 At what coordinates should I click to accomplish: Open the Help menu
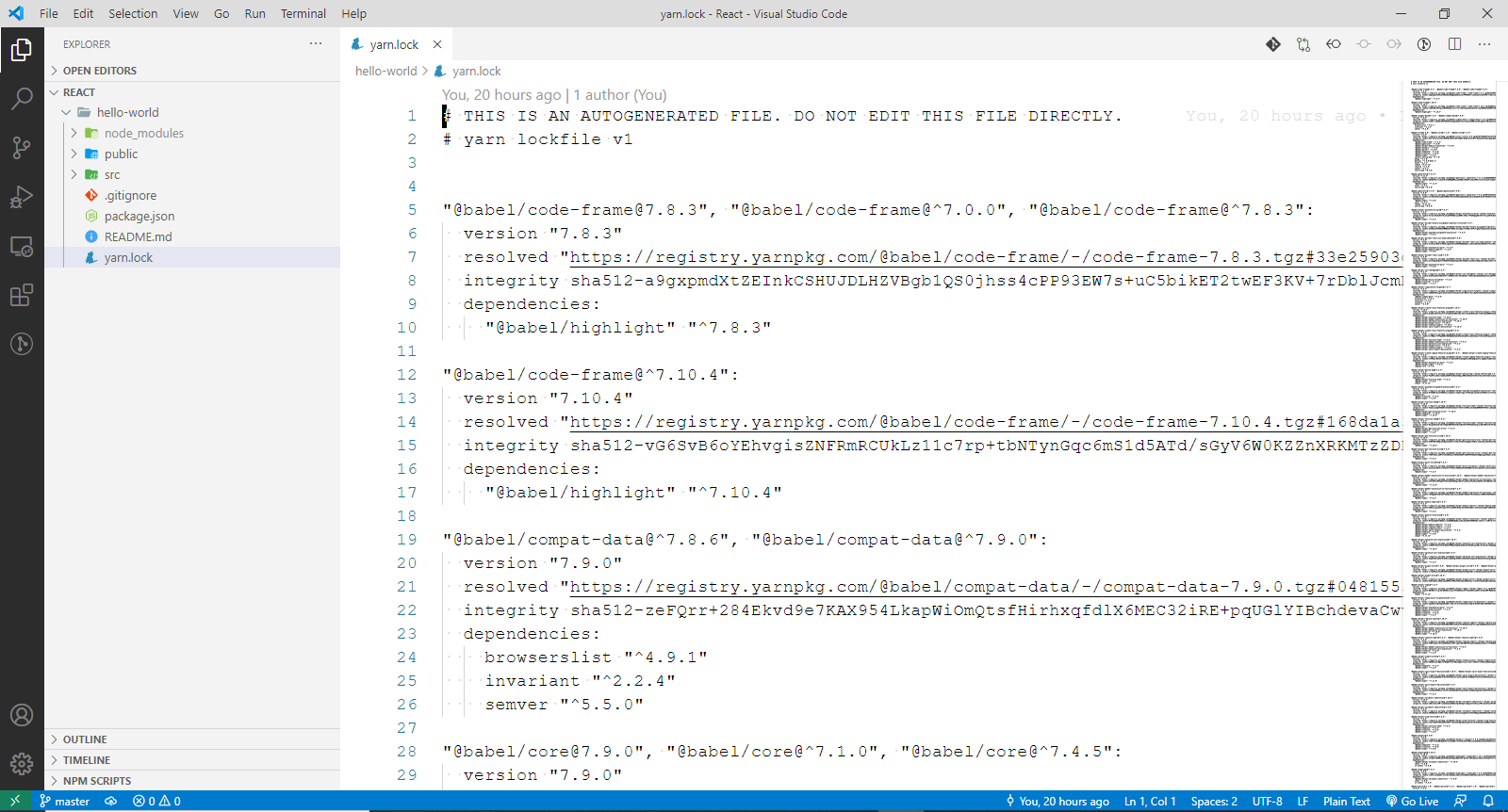coord(354,13)
